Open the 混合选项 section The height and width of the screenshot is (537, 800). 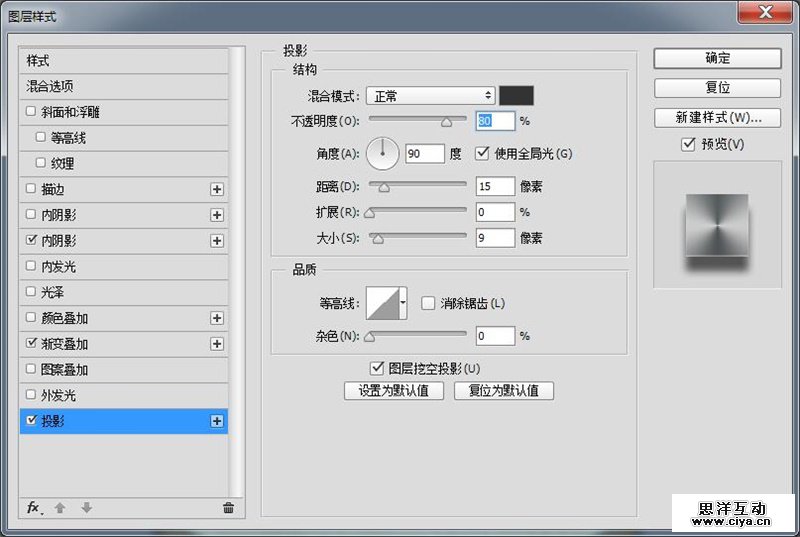coord(123,86)
